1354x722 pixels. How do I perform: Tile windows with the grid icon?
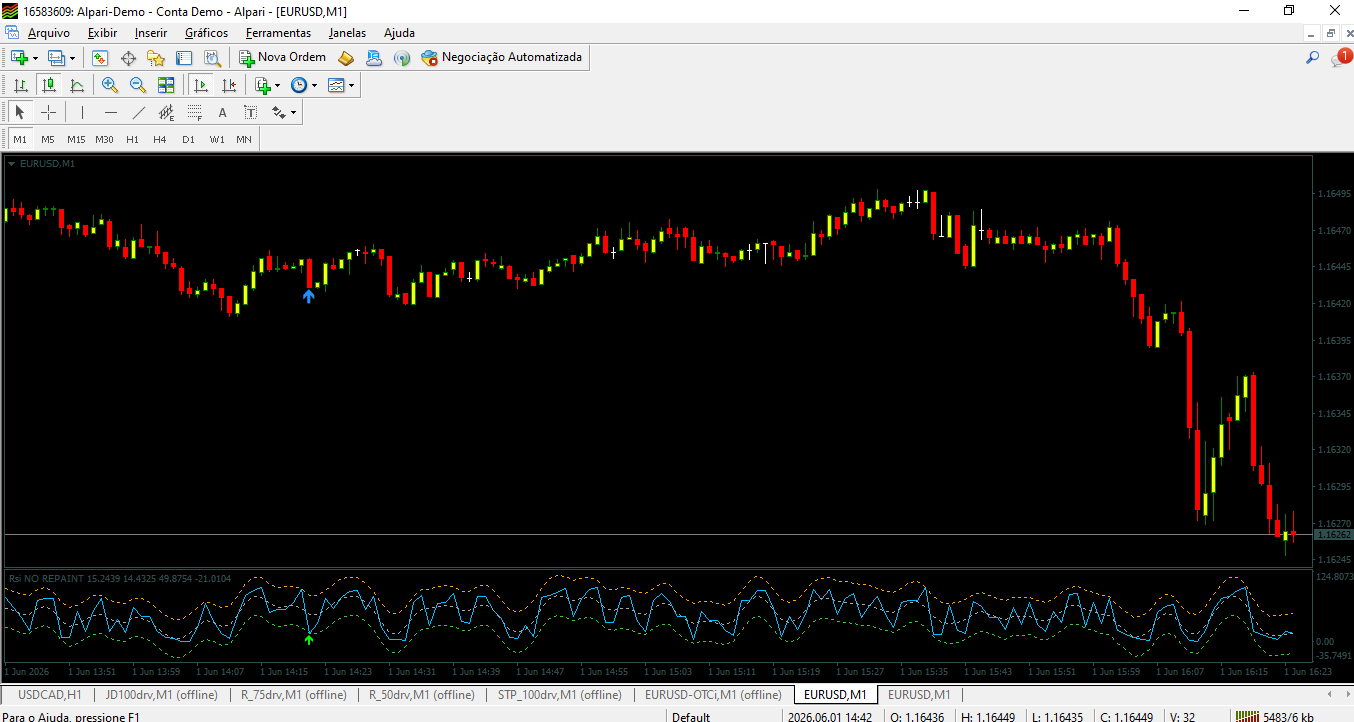pyautogui.click(x=166, y=85)
